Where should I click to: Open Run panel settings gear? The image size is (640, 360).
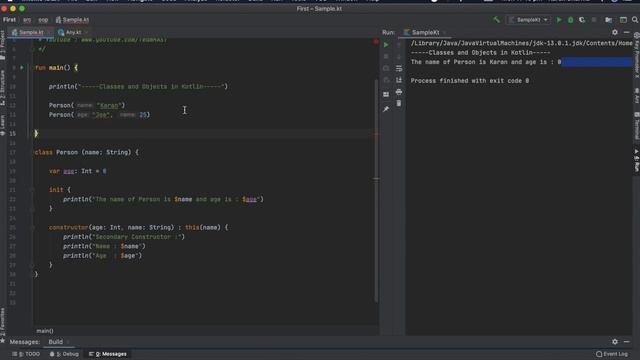[615, 32]
